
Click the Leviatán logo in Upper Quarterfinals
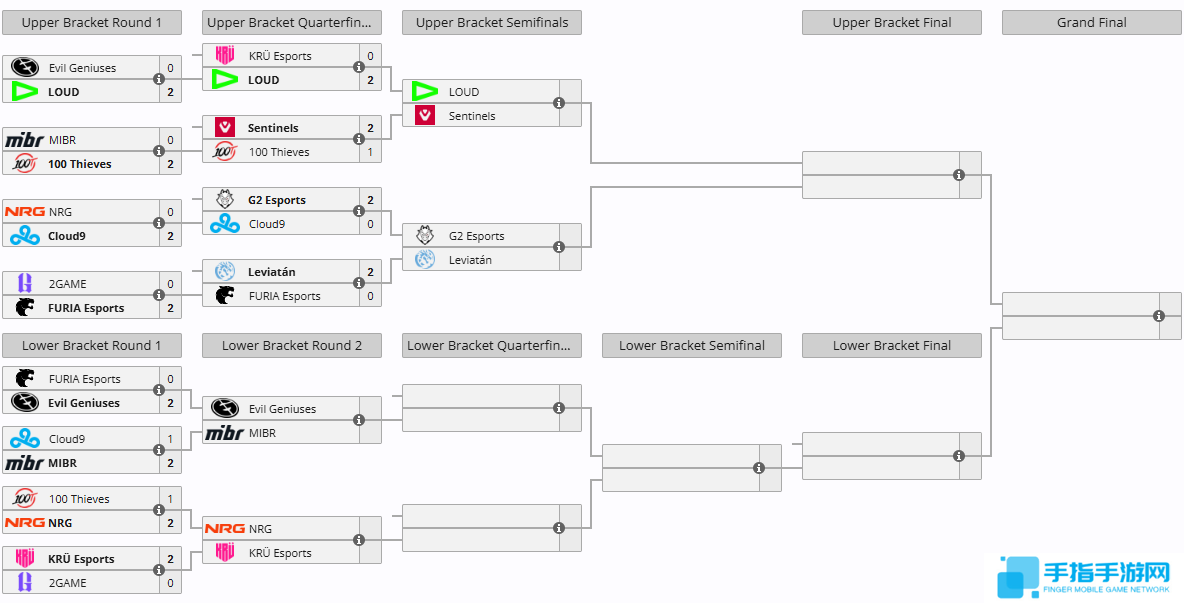coord(225,272)
